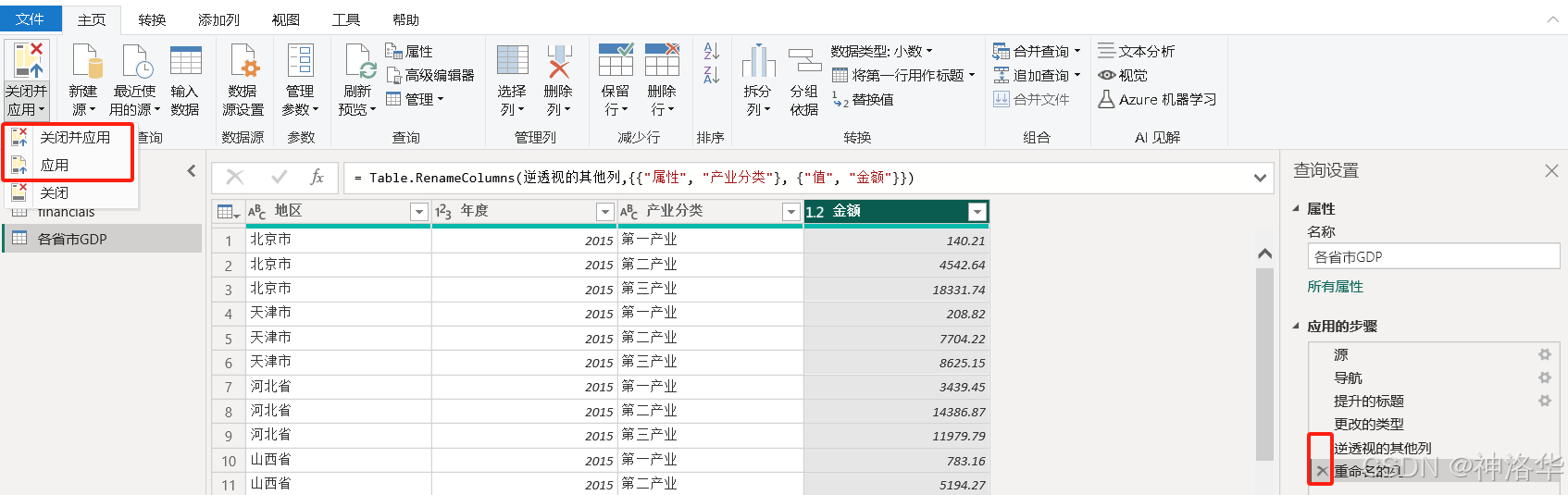Screen dimensions: 1568x495
Task: Click the 删除行 remove rows icon
Action: [662, 61]
